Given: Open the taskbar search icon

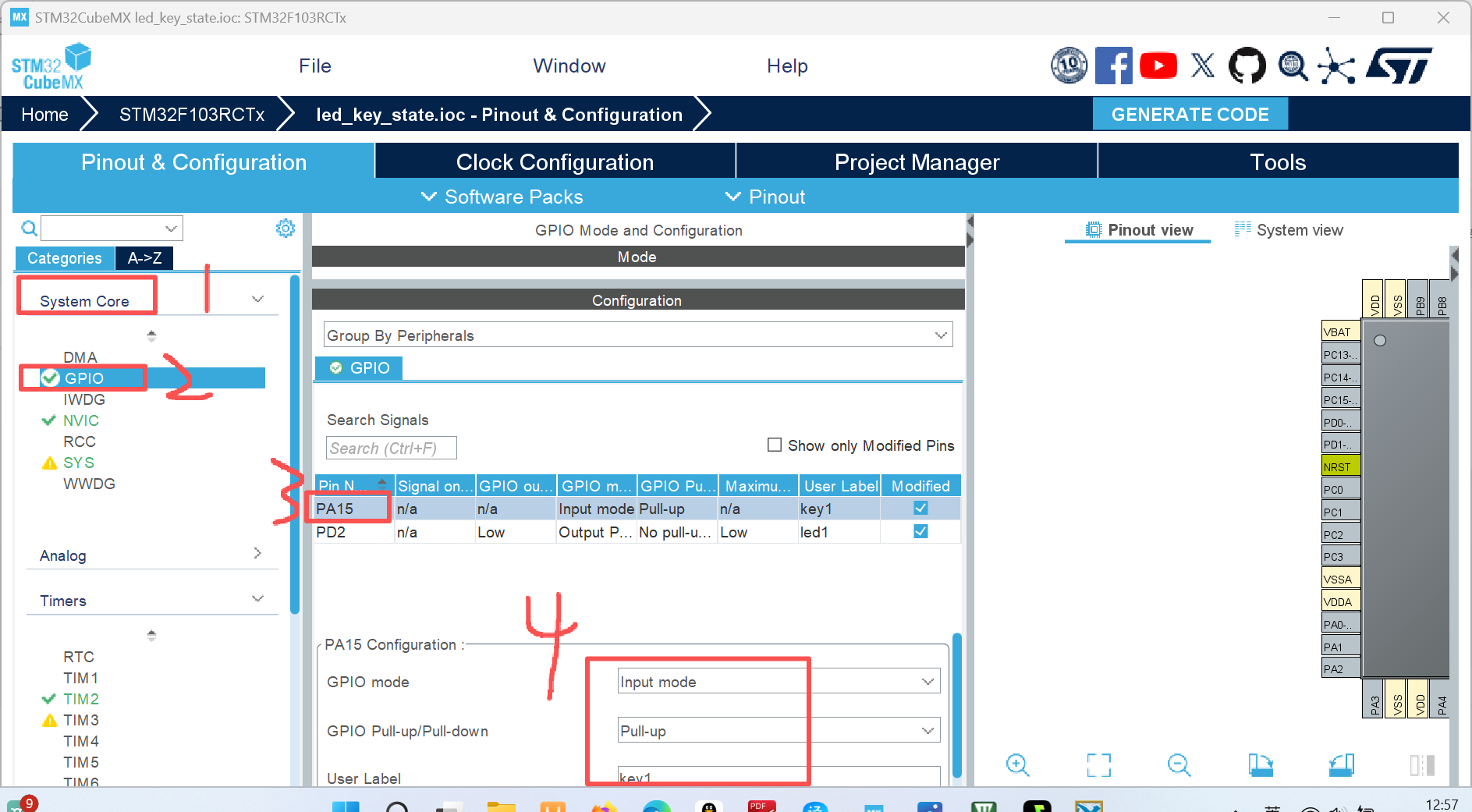Looking at the screenshot, I should 397,807.
